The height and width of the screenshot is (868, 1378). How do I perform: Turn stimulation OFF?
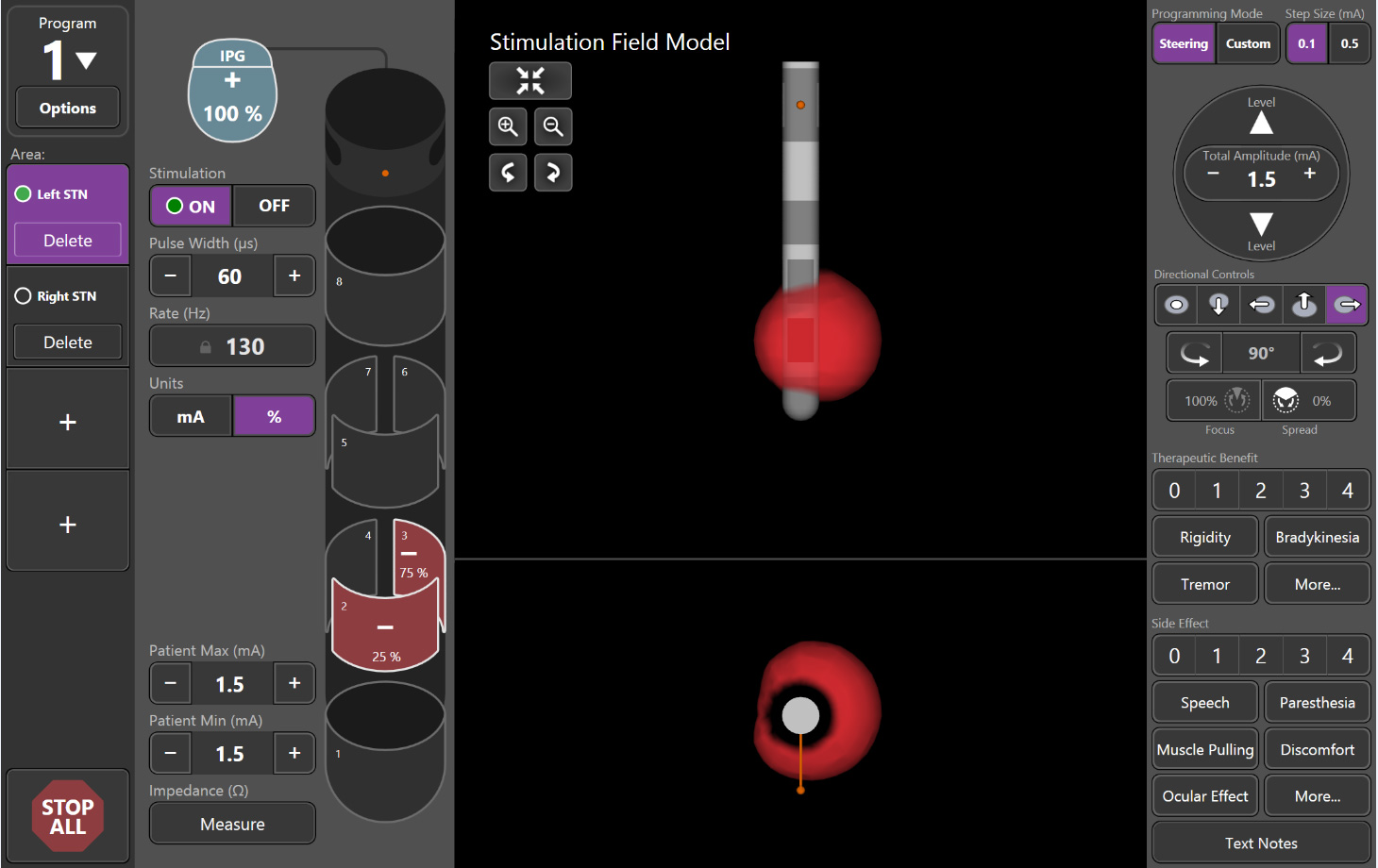274,206
